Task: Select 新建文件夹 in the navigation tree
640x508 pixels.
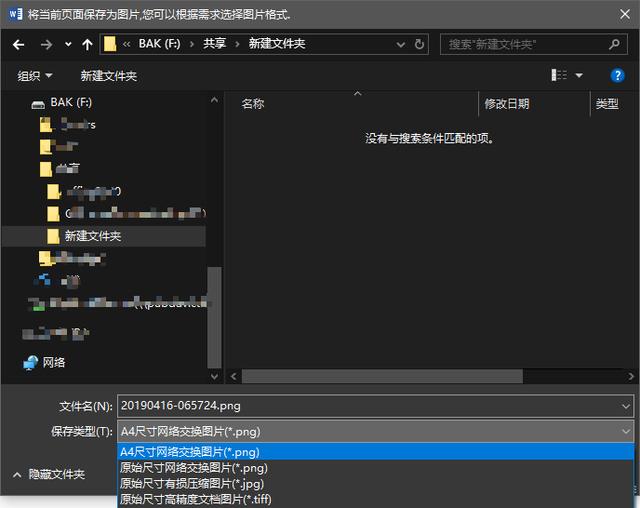Action: pos(93,236)
